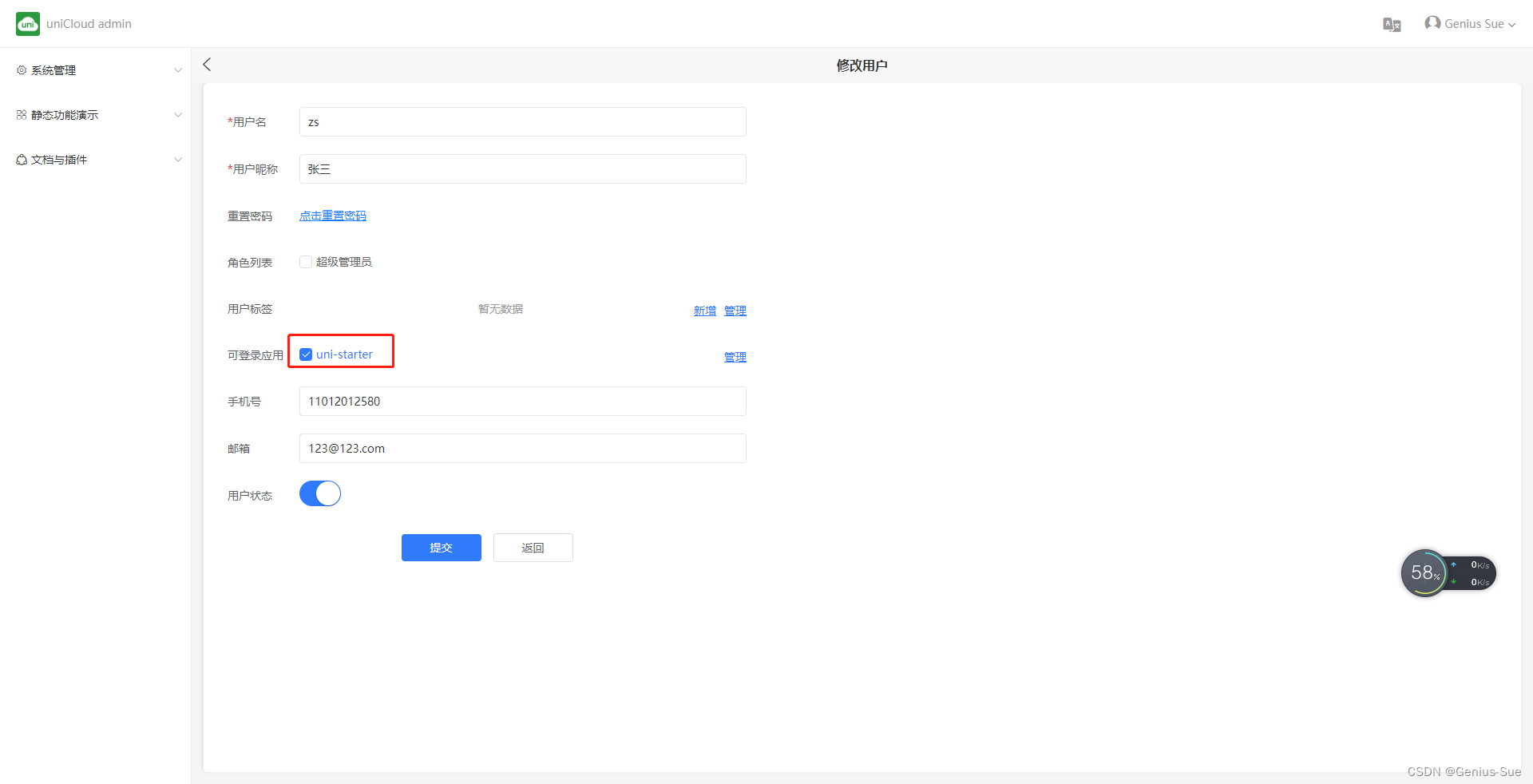The height and width of the screenshot is (784, 1533).
Task: Uncheck the uni-starter app checkbox
Action: [306, 354]
